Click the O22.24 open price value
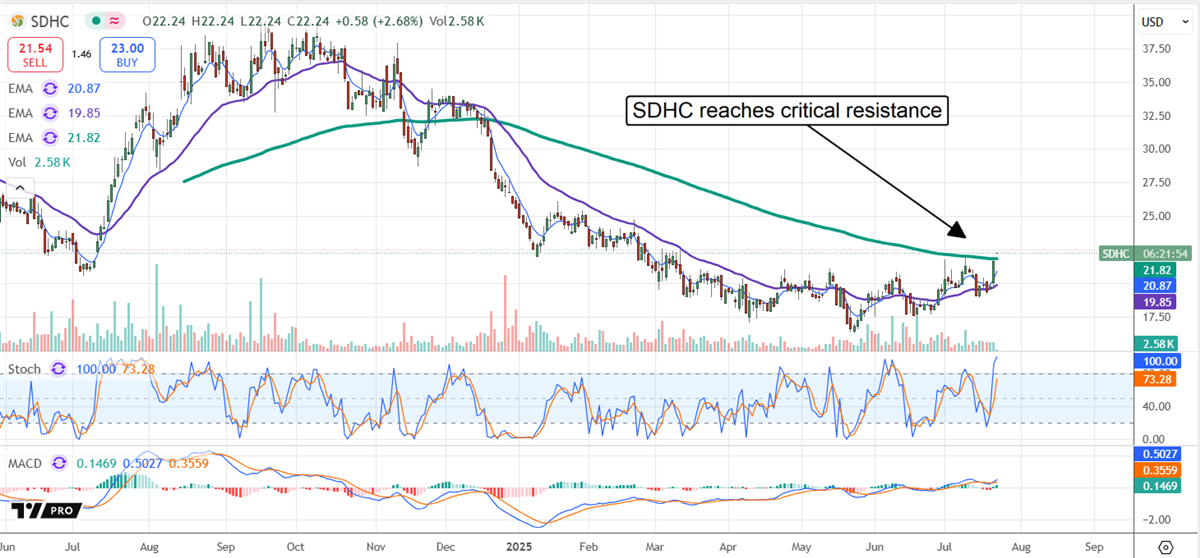The height and width of the screenshot is (558, 1200). click(164, 20)
